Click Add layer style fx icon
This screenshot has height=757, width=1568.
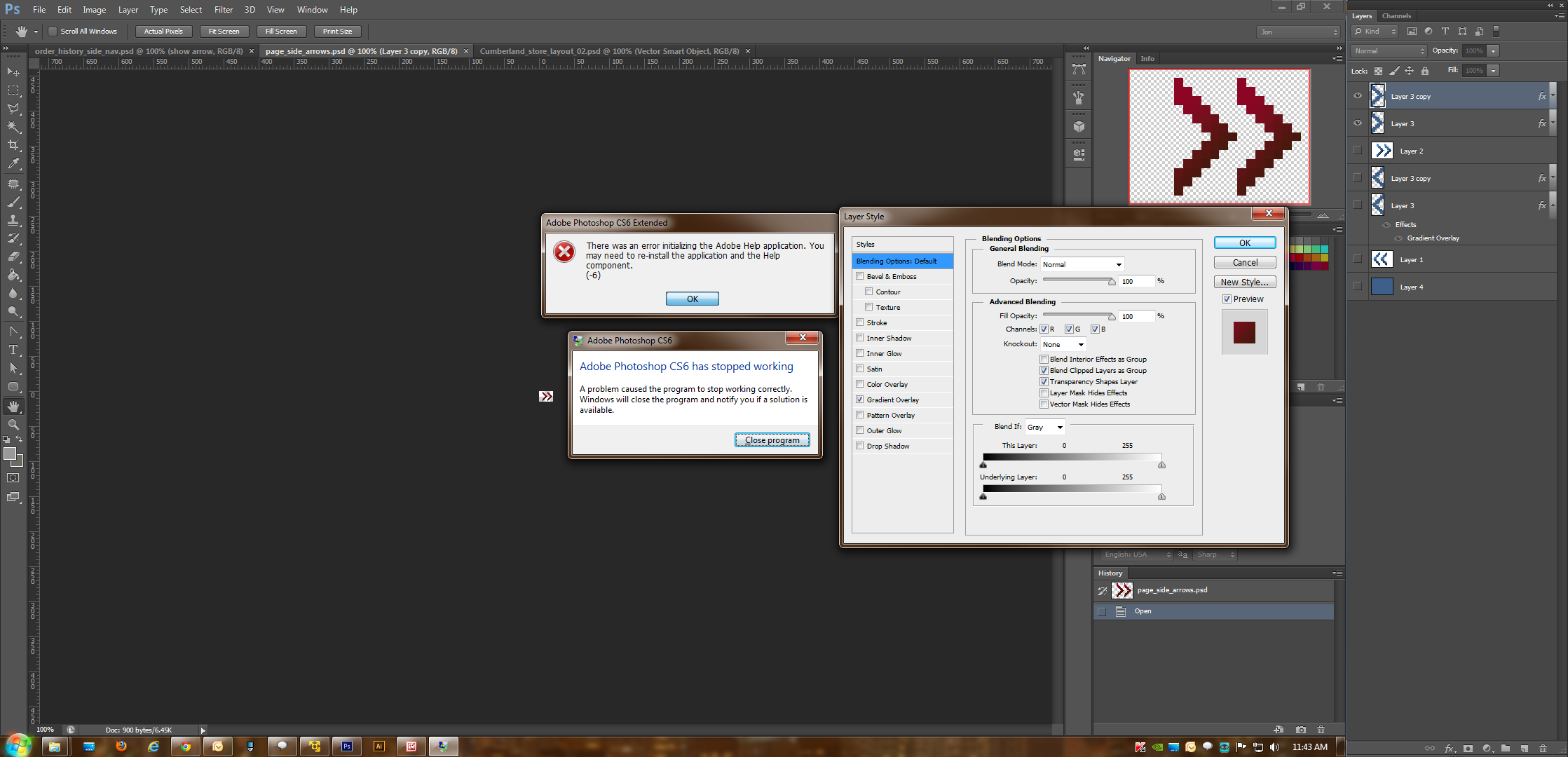[1450, 749]
